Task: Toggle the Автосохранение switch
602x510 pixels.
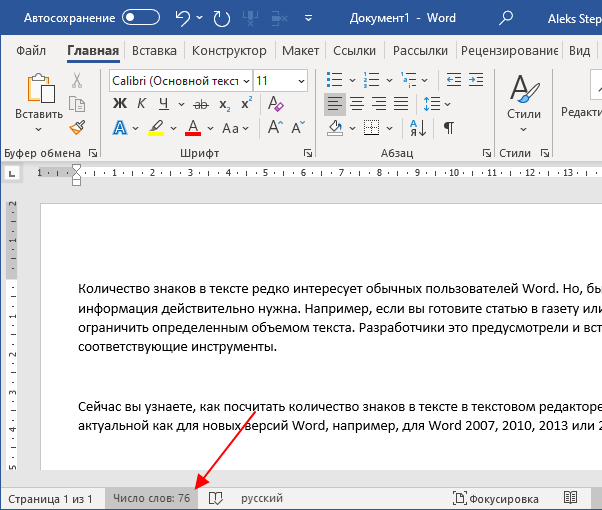Action: (141, 18)
